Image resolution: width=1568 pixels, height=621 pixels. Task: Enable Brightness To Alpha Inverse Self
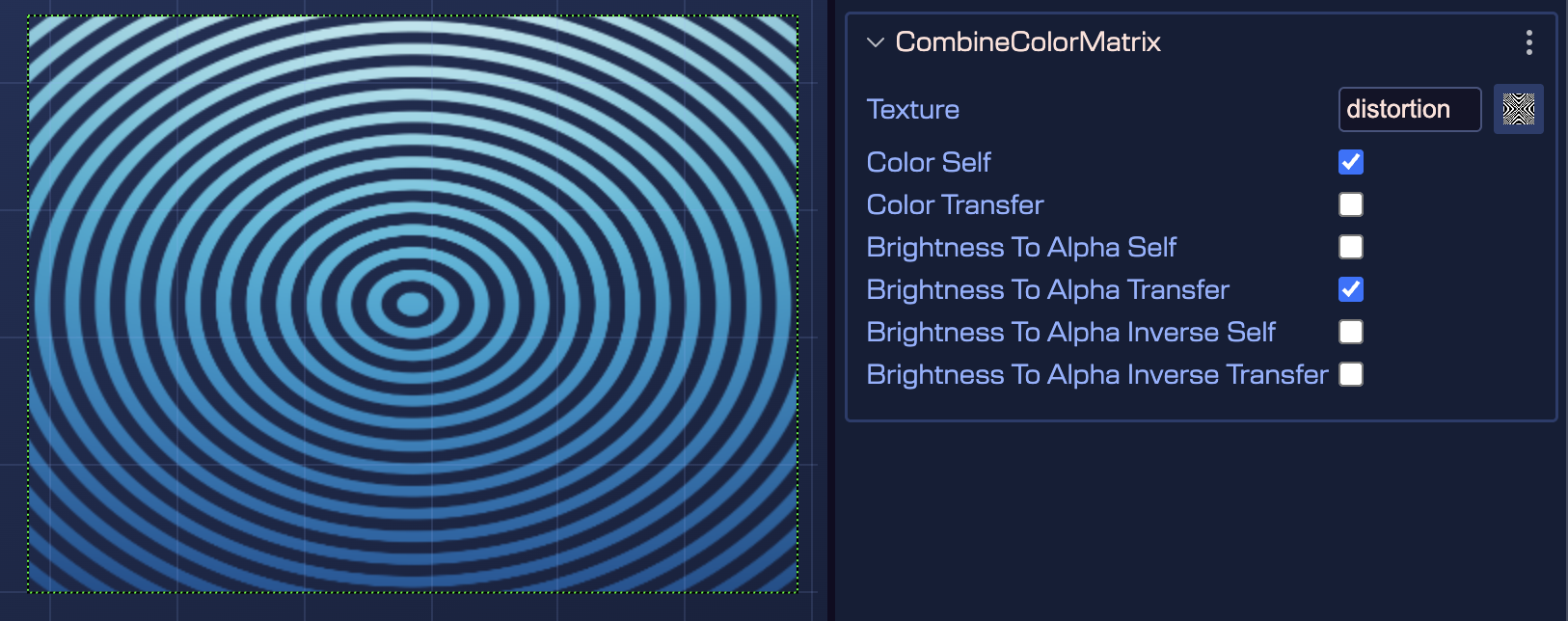click(1351, 332)
